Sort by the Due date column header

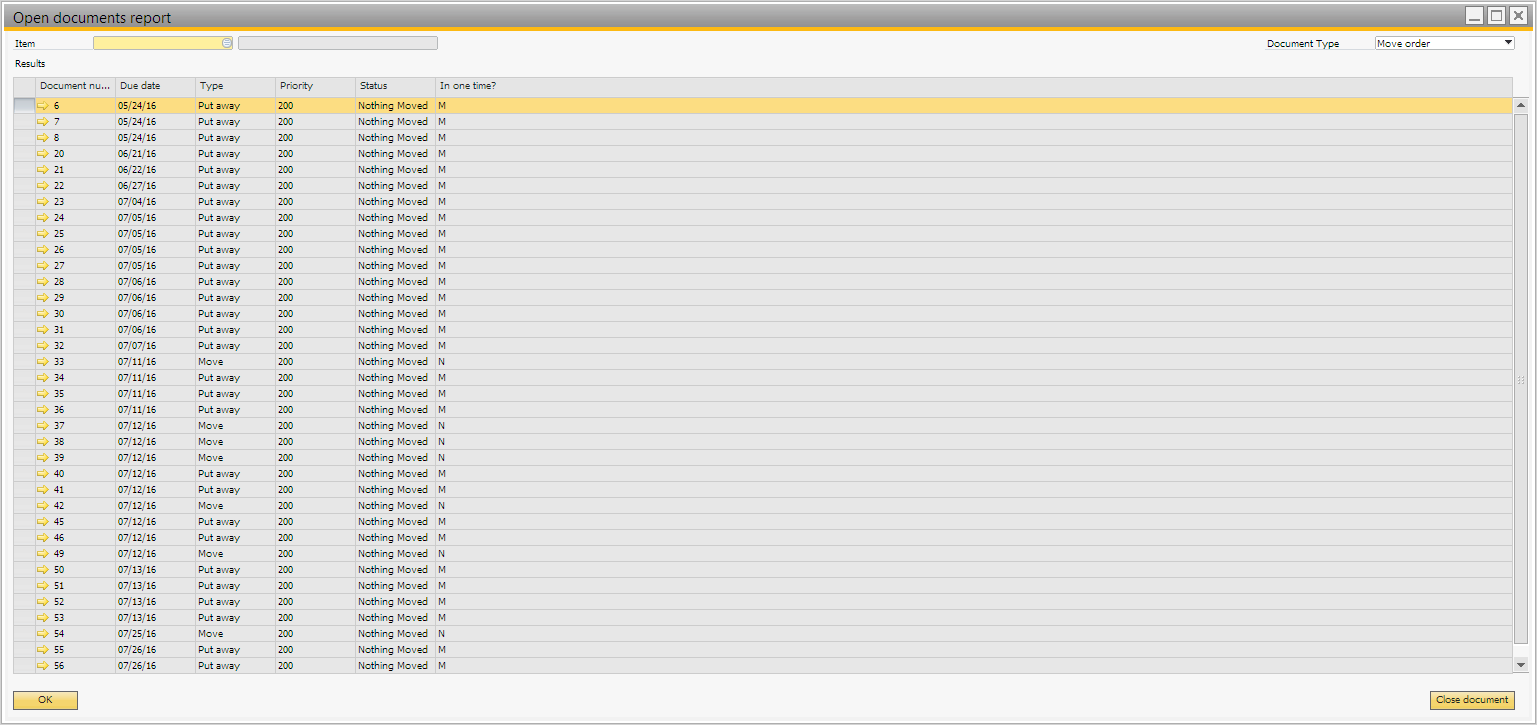tap(155, 86)
